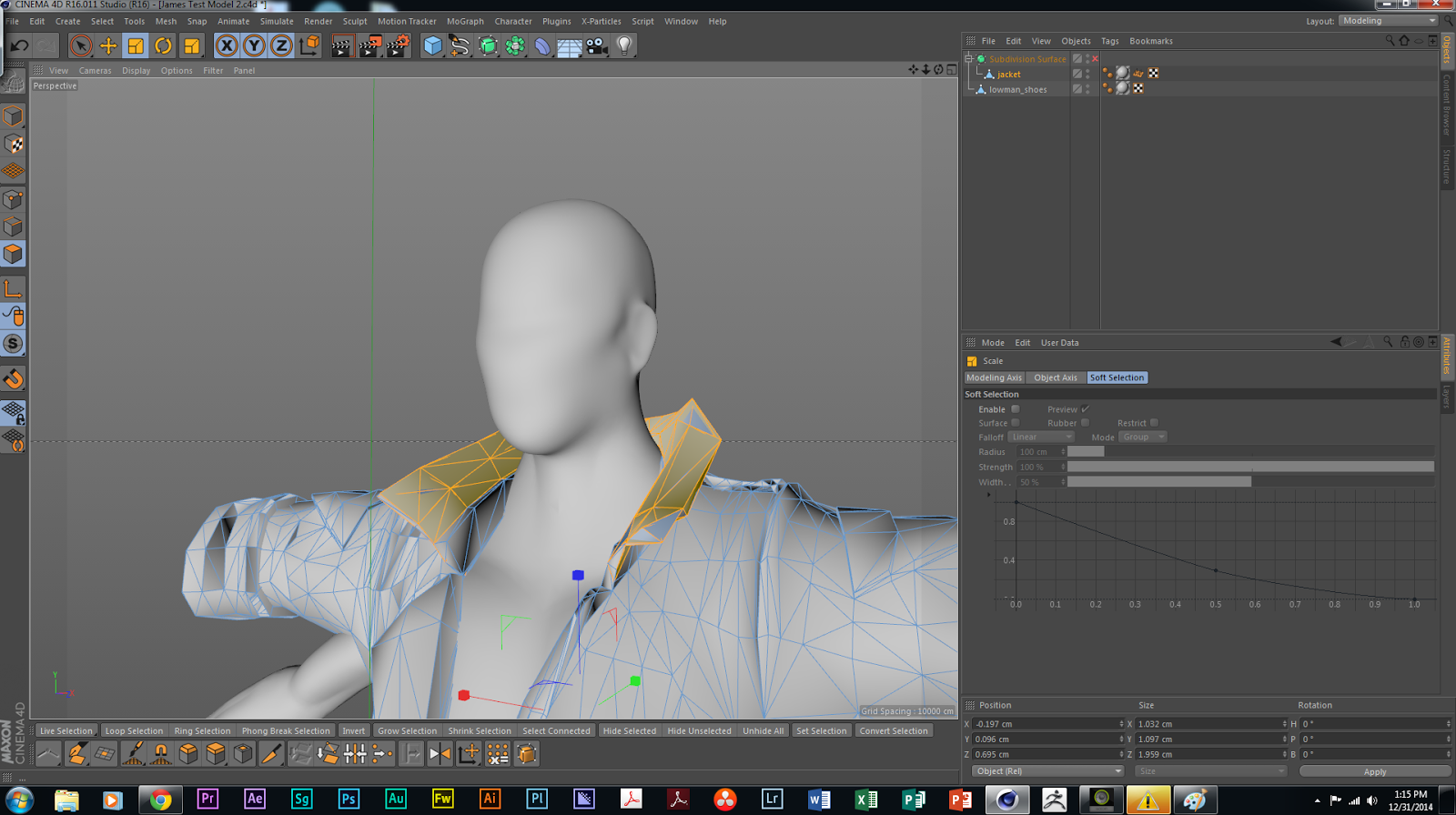Collapse the Subdivision Surface tree item
The image size is (1456, 815).
point(969,59)
